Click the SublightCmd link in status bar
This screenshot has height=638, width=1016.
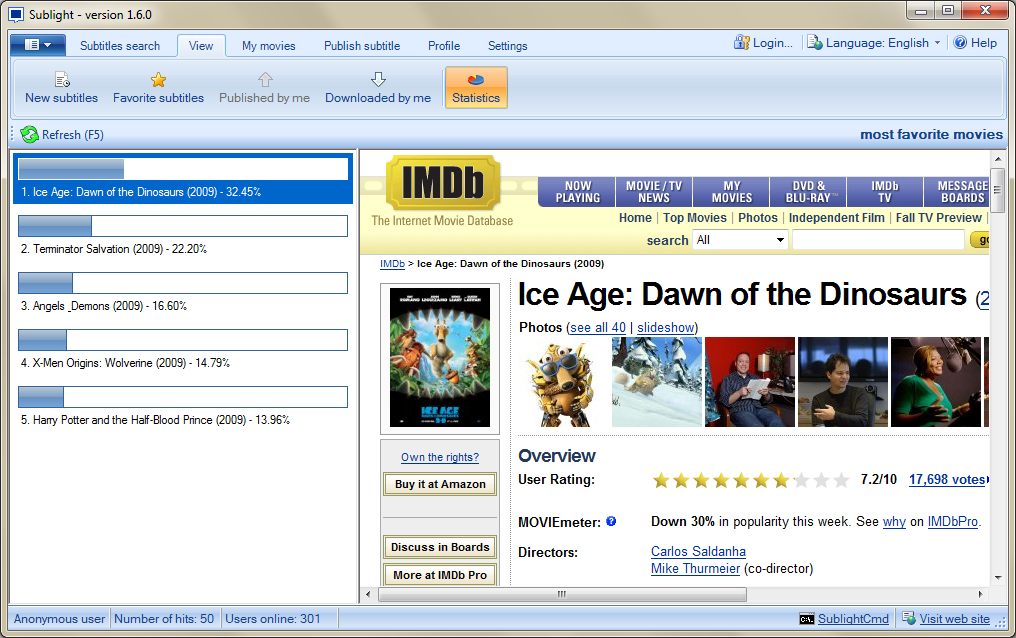[x=853, y=619]
